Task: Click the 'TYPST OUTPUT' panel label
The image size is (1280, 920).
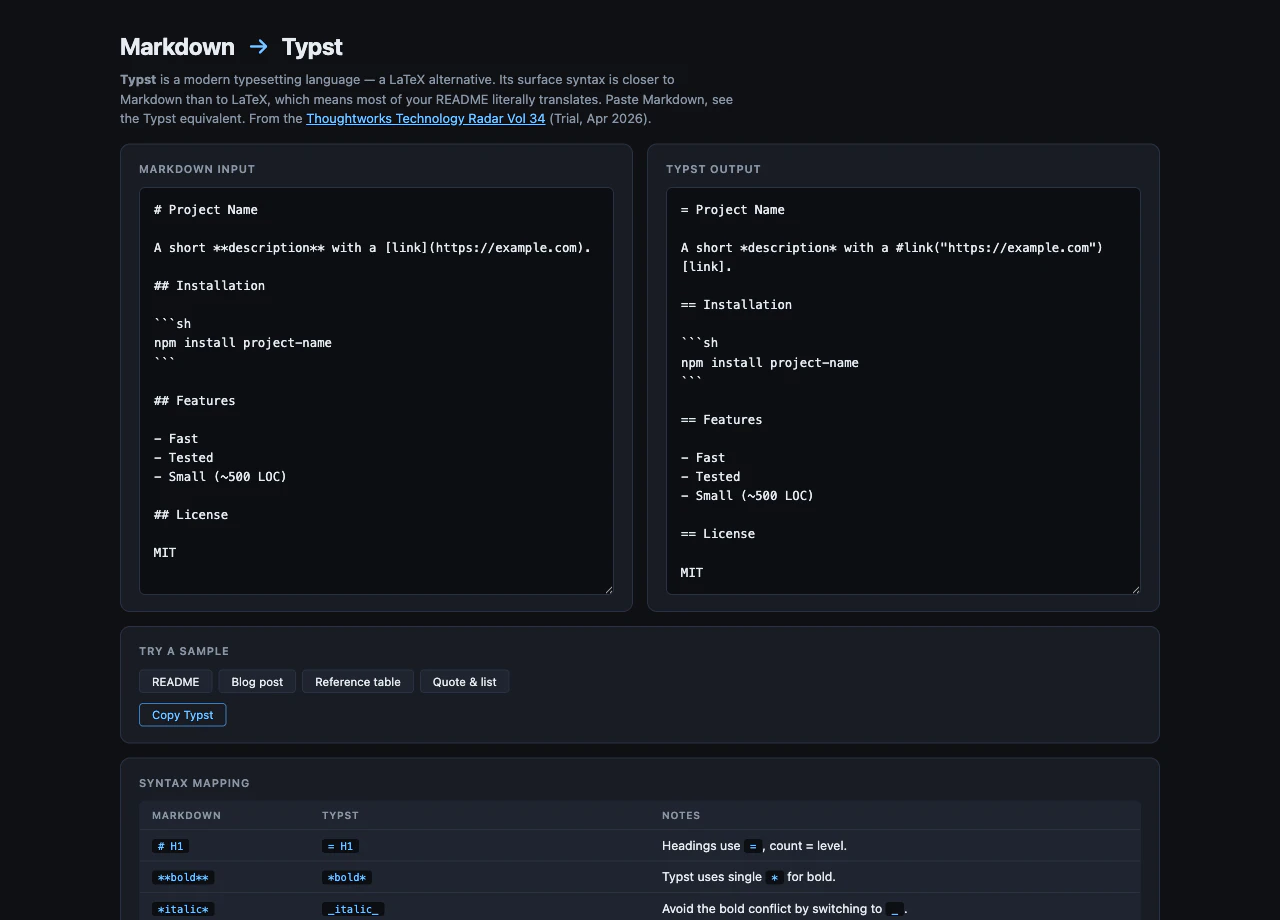Action: click(x=713, y=170)
